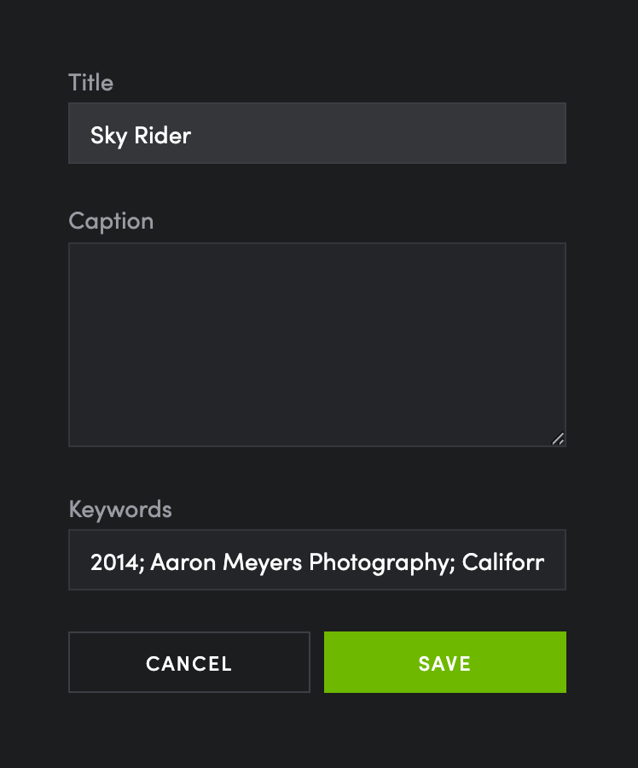
Task: Click the Caption label
Action: [x=111, y=221]
